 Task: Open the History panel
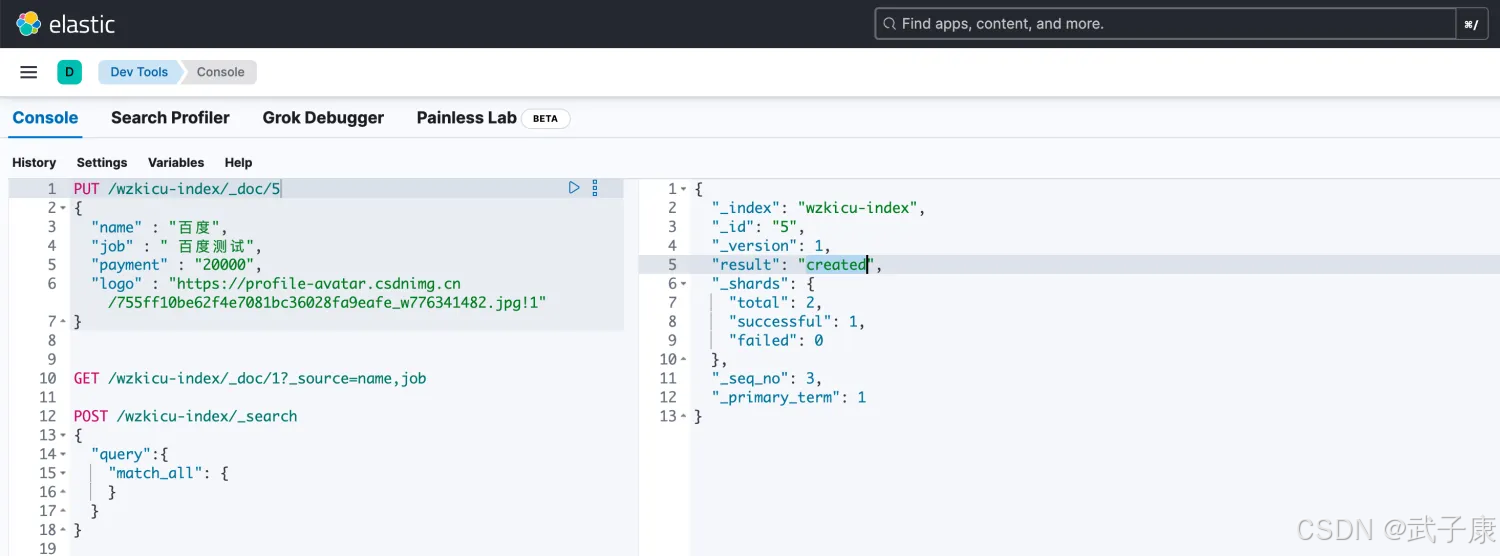point(34,162)
